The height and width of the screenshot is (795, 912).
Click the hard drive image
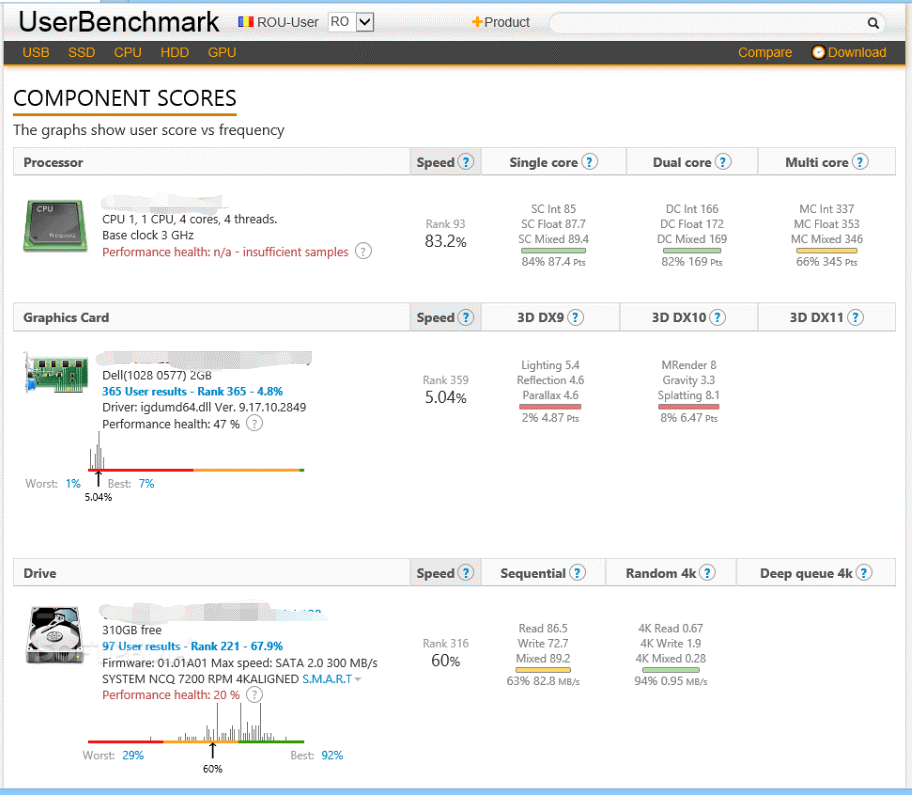(x=54, y=635)
